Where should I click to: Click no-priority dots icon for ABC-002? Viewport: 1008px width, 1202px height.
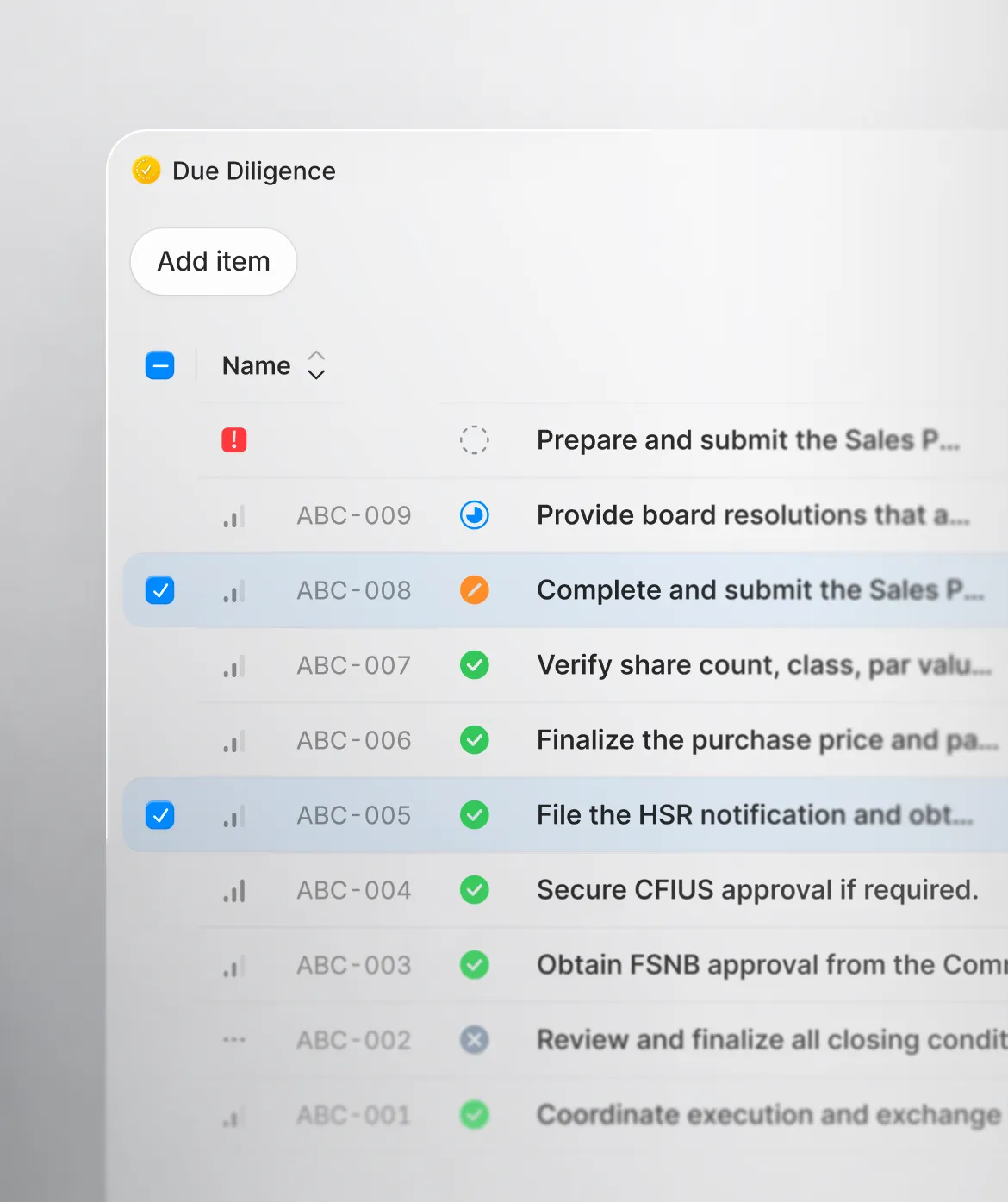coord(234,1040)
